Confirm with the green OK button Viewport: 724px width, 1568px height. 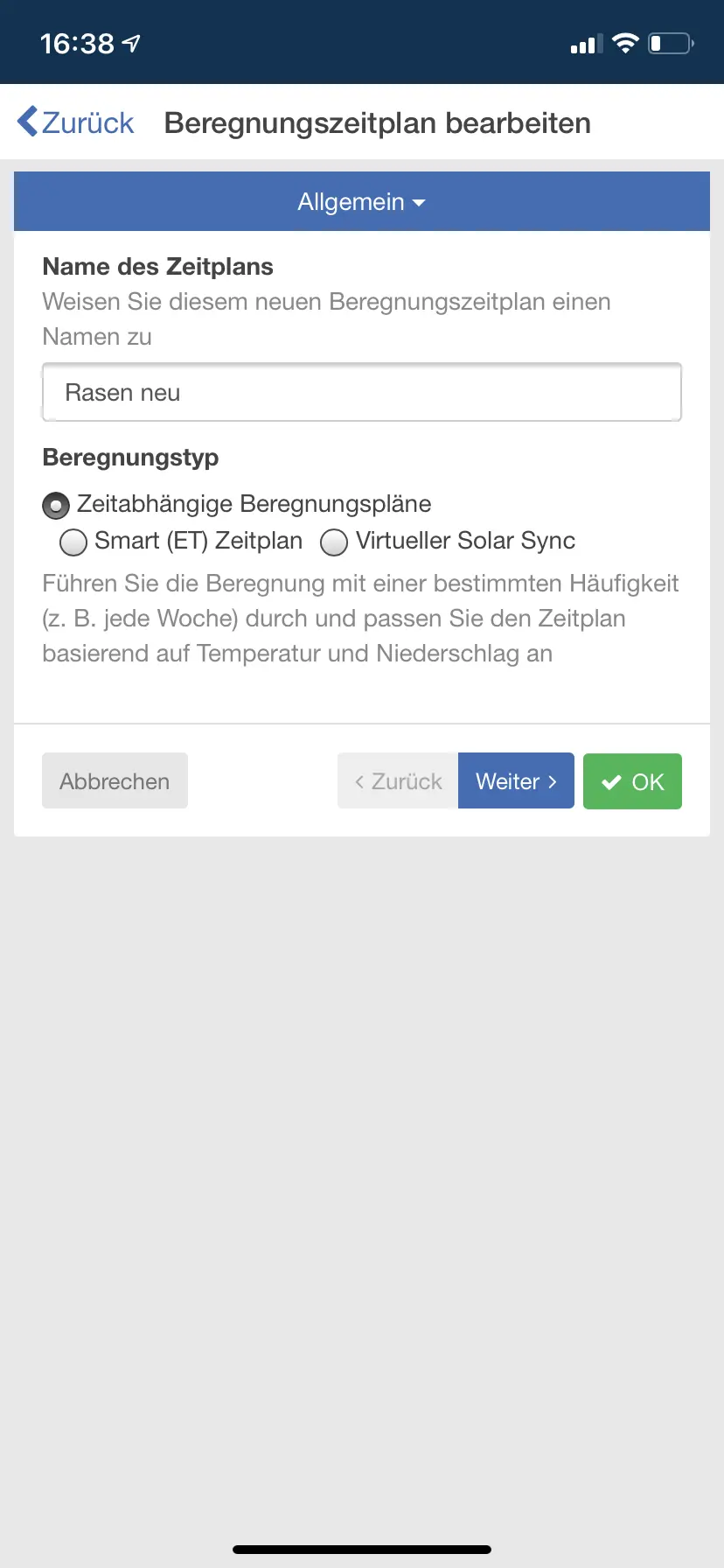(x=632, y=781)
